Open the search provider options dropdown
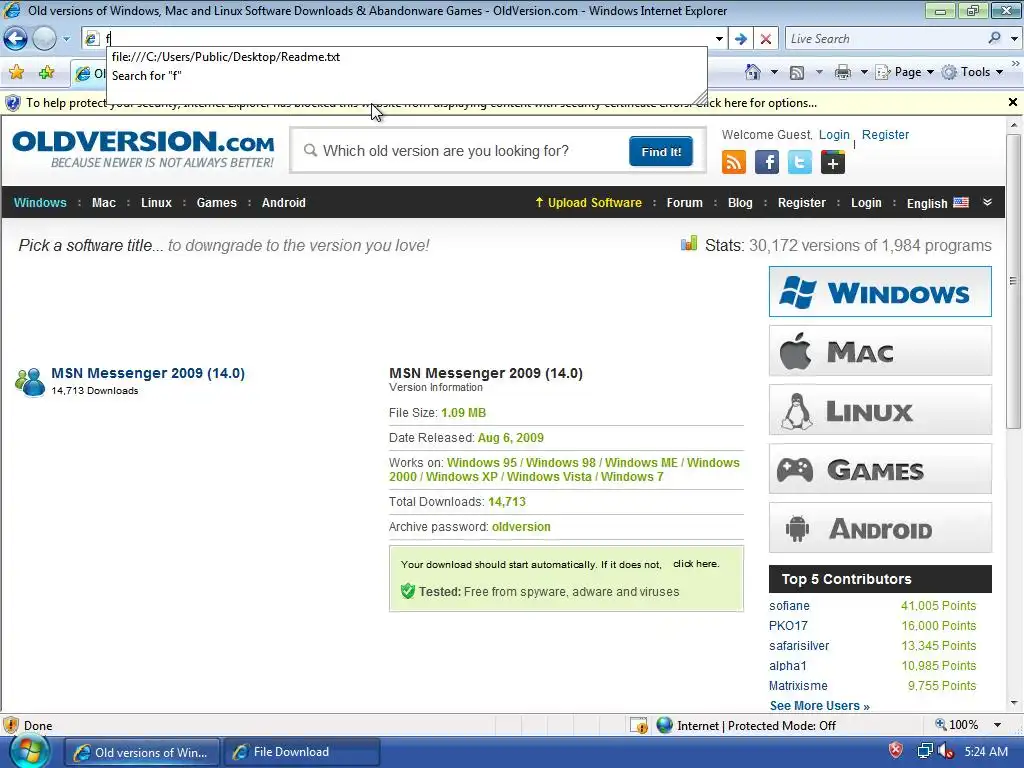 tap(1014, 39)
